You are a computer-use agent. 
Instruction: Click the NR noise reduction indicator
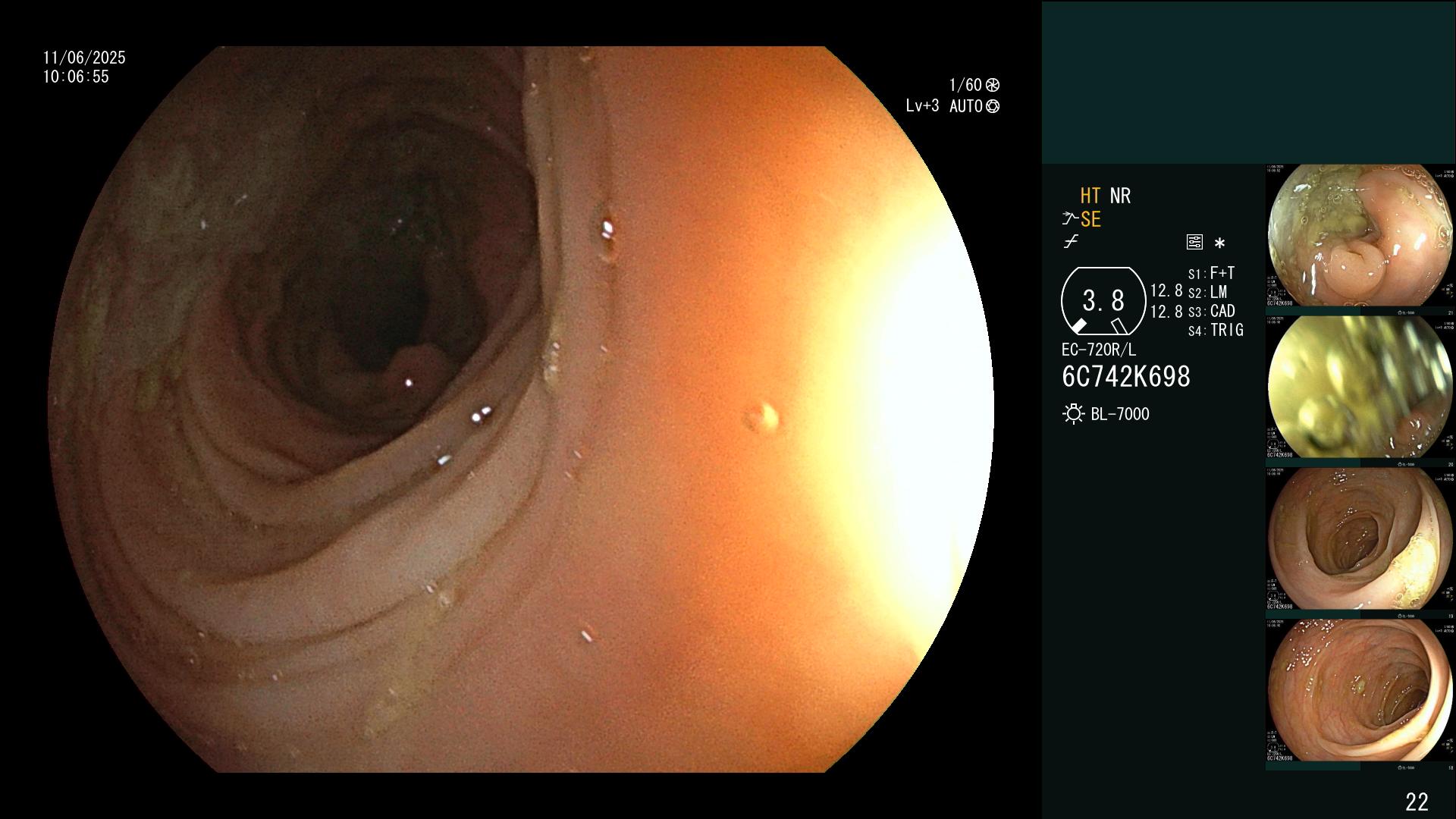click(x=1120, y=196)
